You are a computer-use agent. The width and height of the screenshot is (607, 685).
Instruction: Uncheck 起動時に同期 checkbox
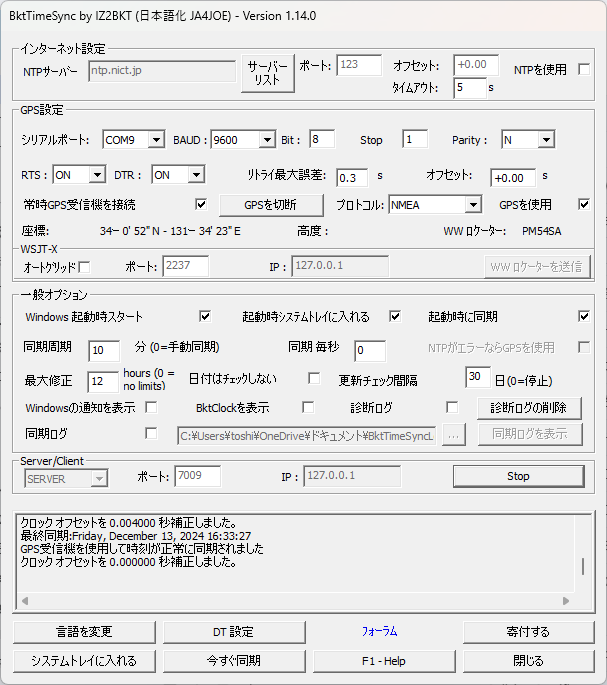pyautogui.click(x=583, y=316)
